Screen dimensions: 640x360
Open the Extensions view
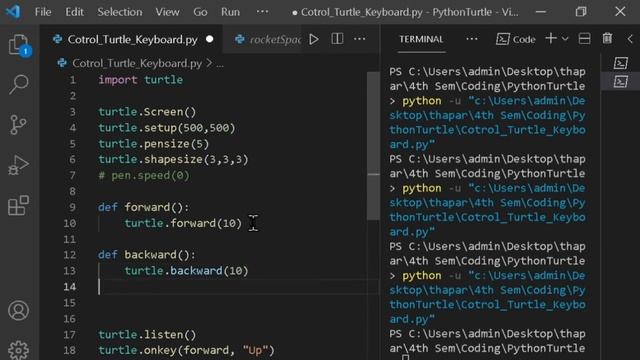(18, 205)
